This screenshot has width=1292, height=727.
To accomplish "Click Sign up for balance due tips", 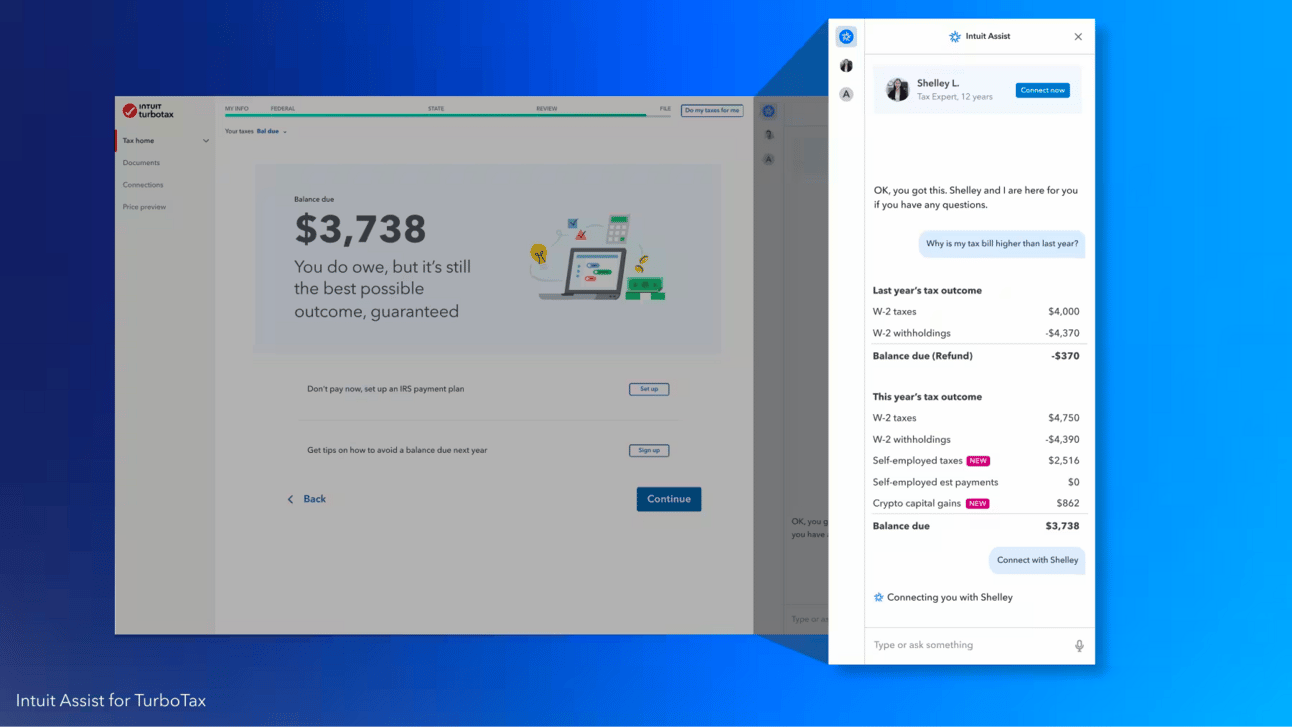I will click(x=649, y=450).
